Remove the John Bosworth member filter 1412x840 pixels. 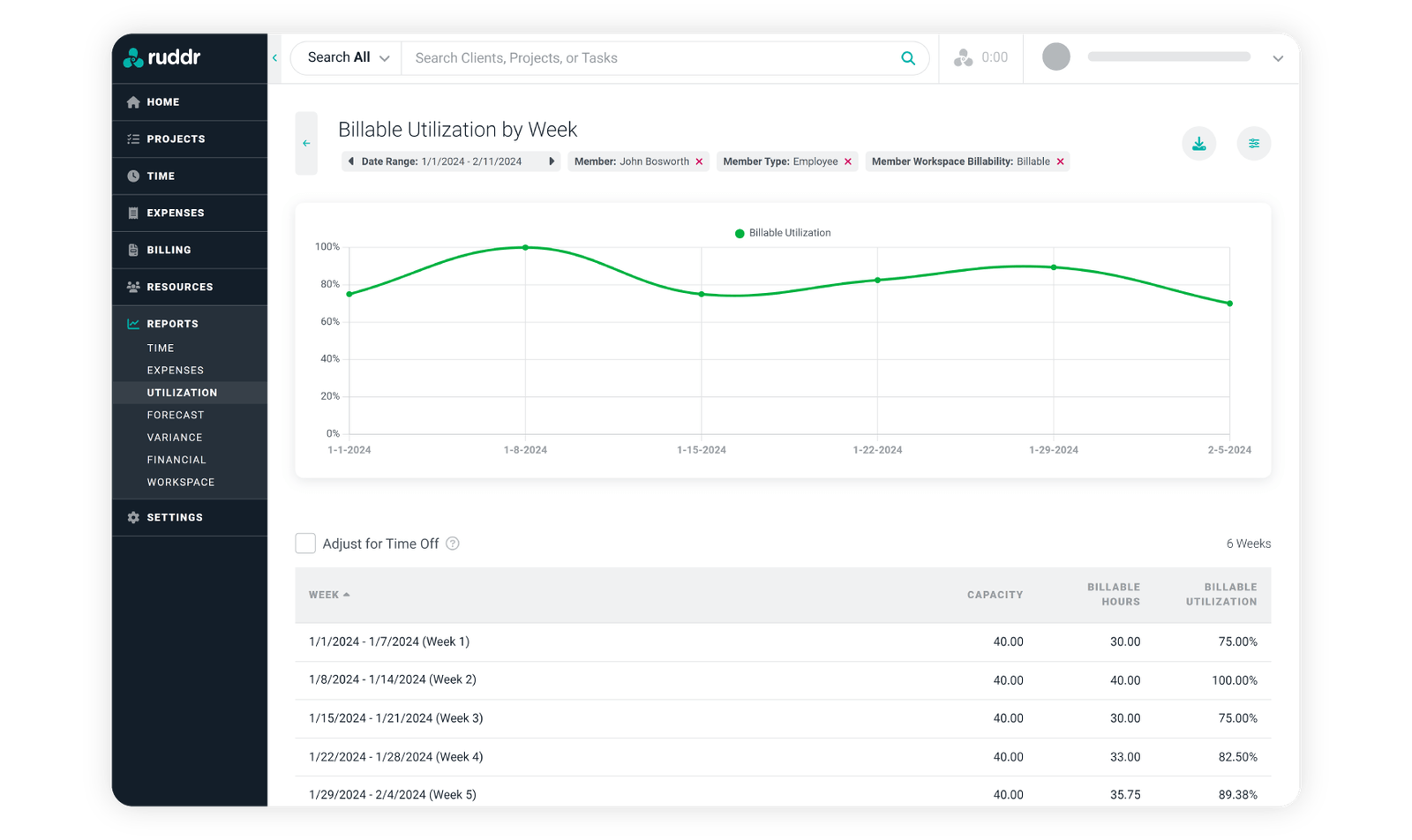[x=699, y=161]
